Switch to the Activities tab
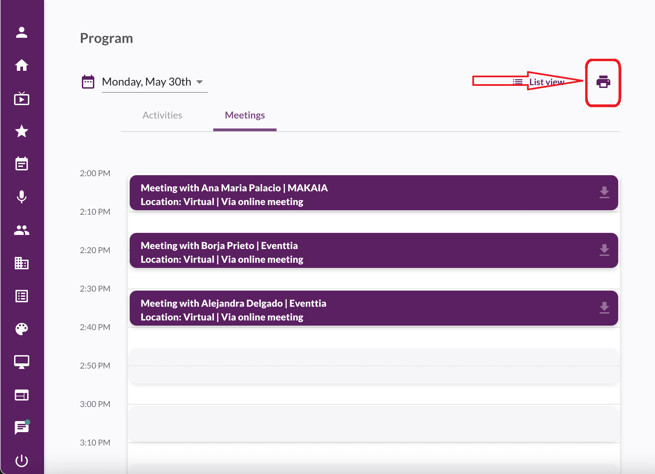655x474 pixels. pos(162,115)
